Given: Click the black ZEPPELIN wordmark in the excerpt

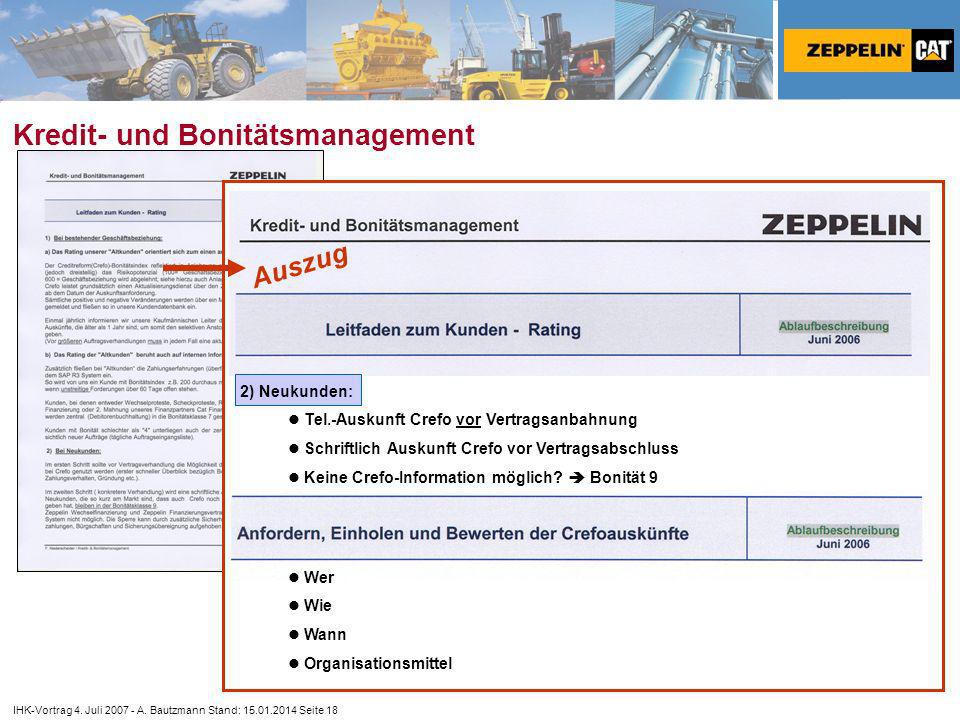Looking at the screenshot, I should (841, 225).
